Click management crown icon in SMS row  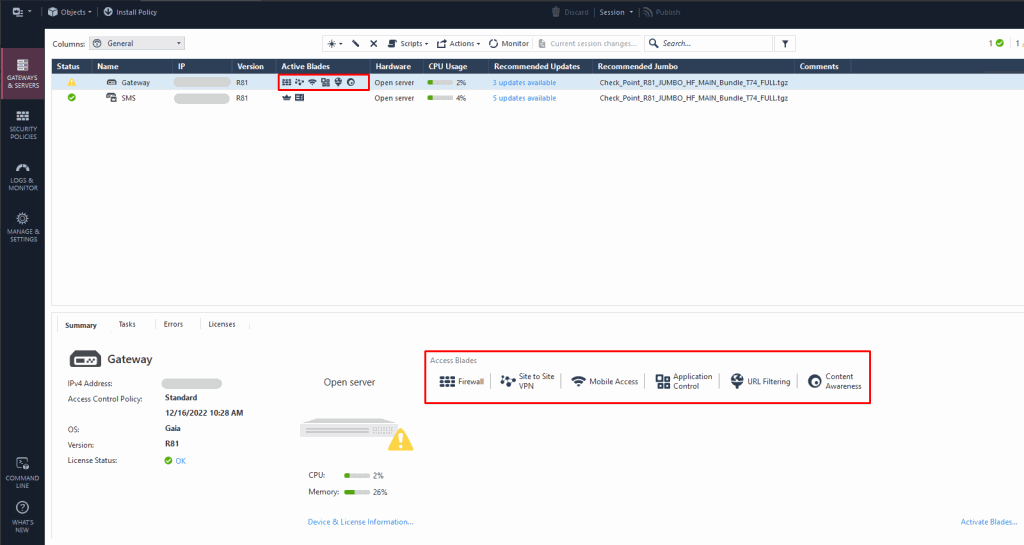pos(286,97)
